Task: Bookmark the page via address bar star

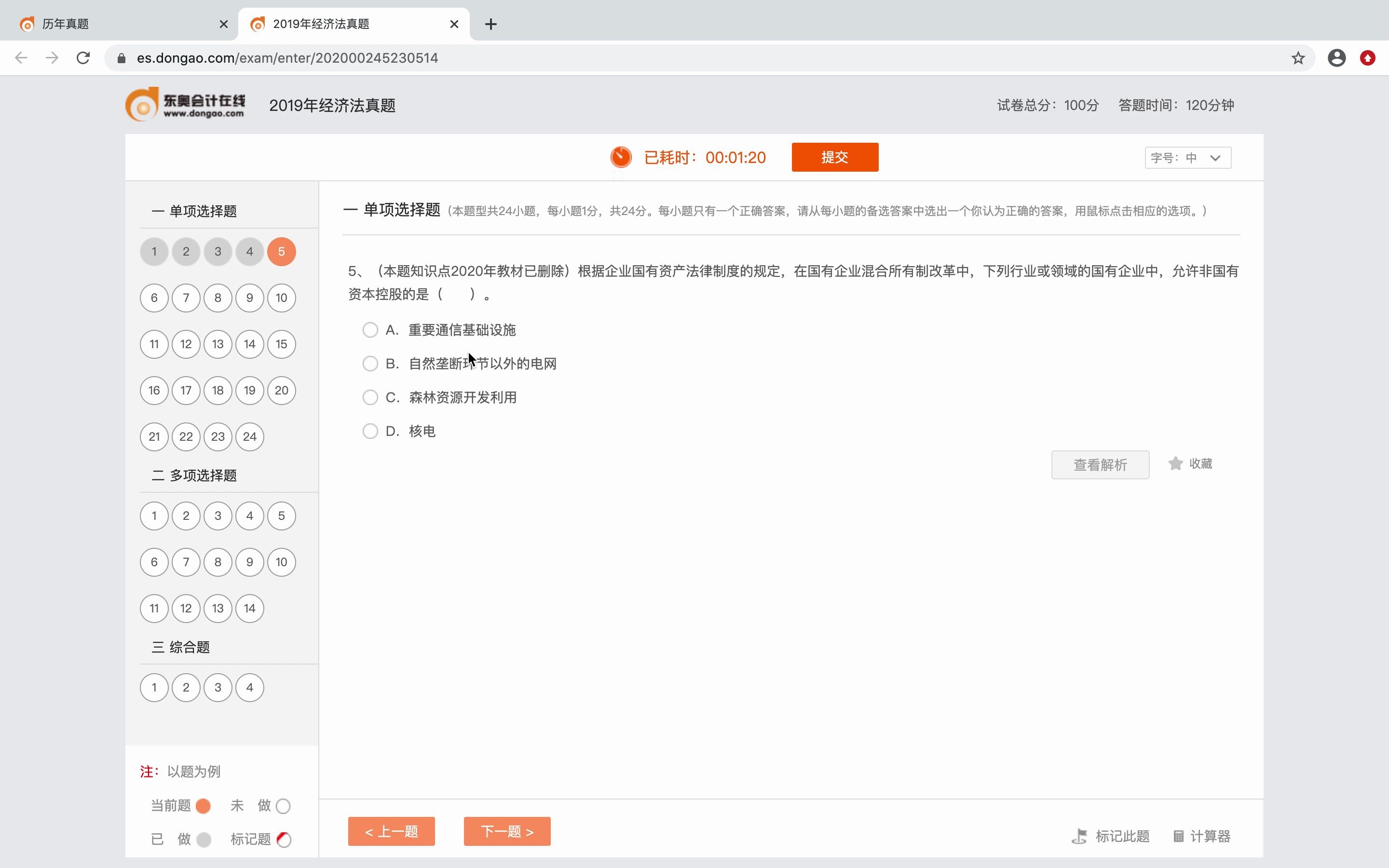Action: click(1298, 57)
